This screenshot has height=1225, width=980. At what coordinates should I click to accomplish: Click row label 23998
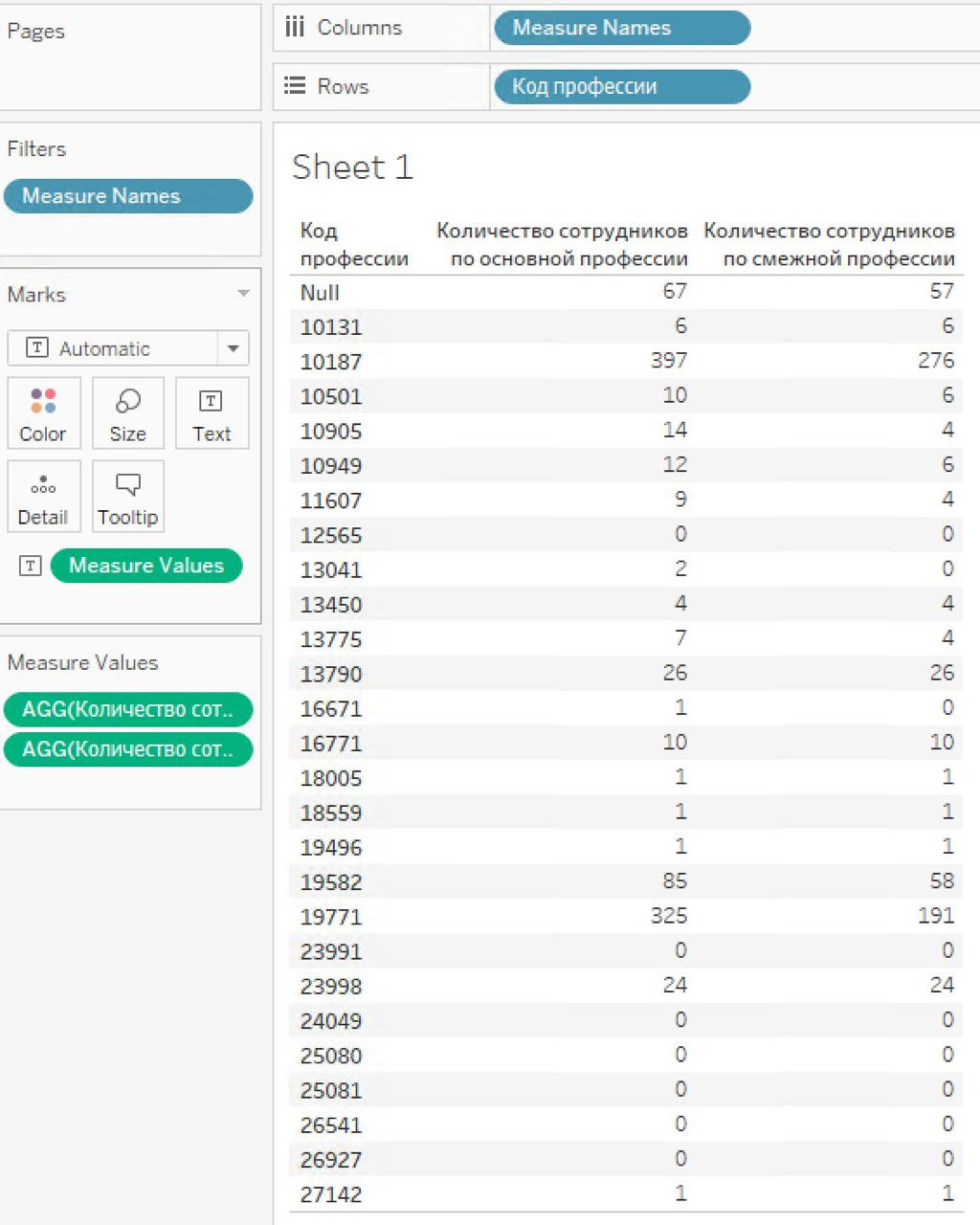click(331, 987)
